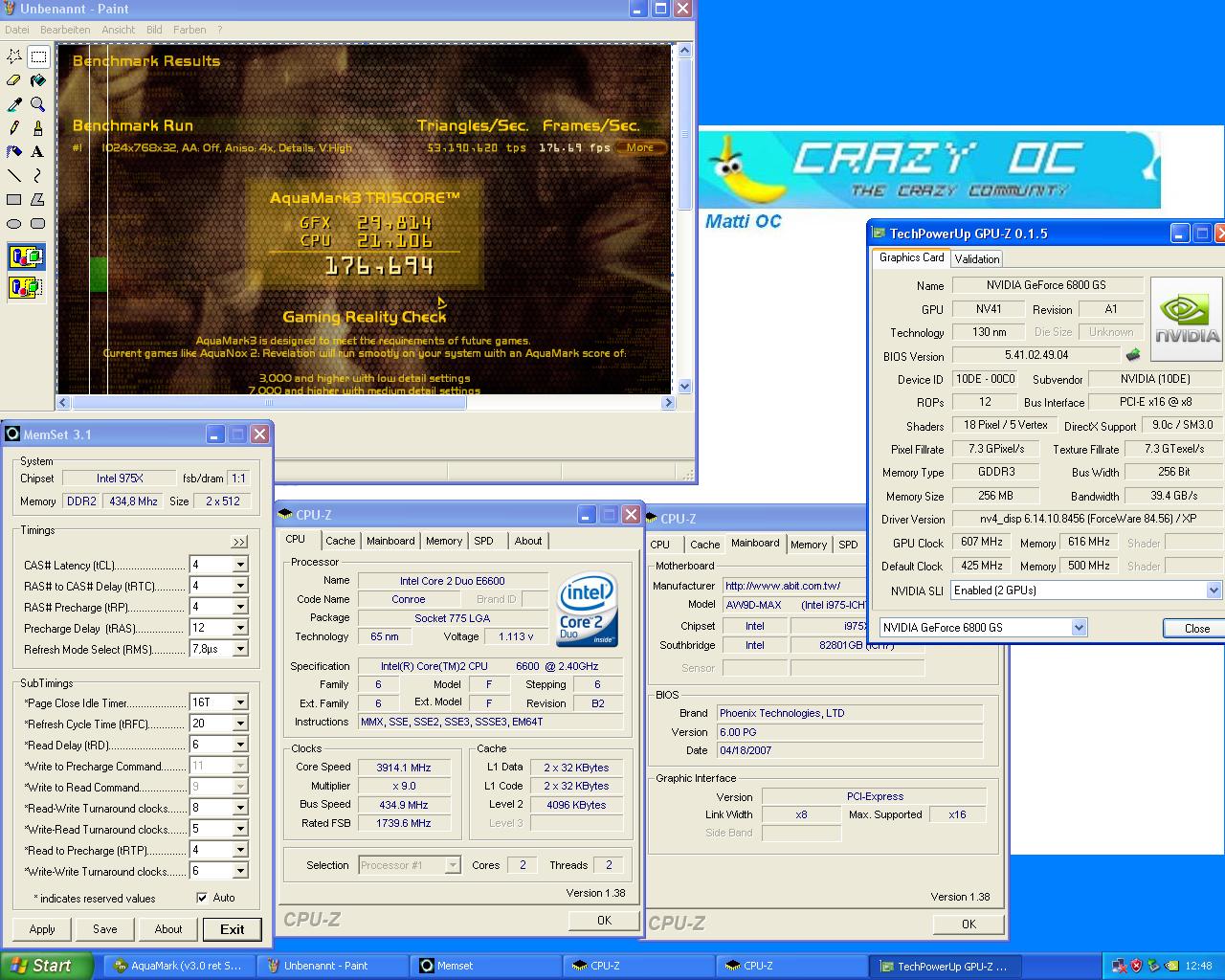
Task: Click the abit.com.tw manufacturer link
Action: [783, 586]
